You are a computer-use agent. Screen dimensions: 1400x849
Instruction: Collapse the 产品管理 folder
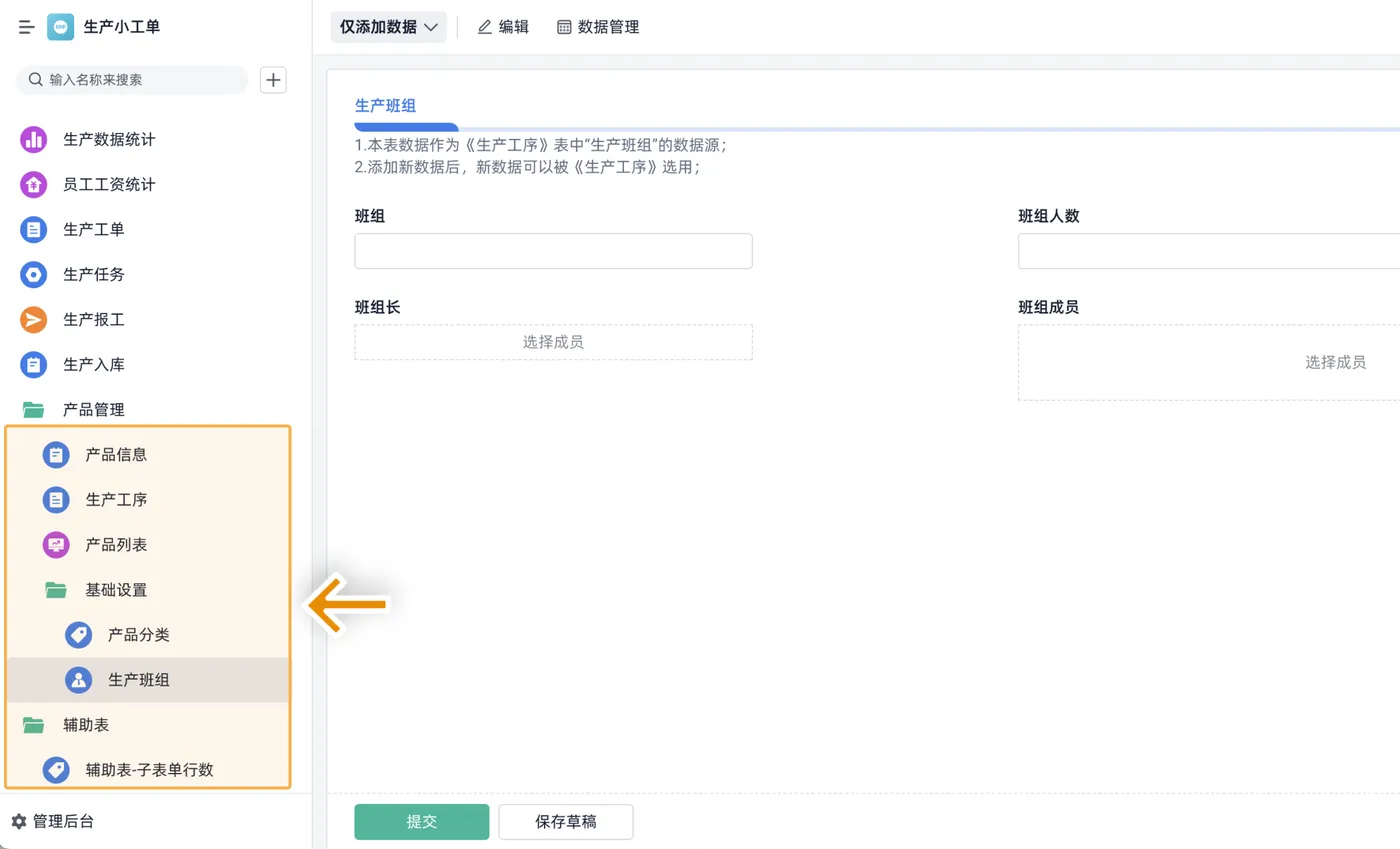tap(34, 410)
